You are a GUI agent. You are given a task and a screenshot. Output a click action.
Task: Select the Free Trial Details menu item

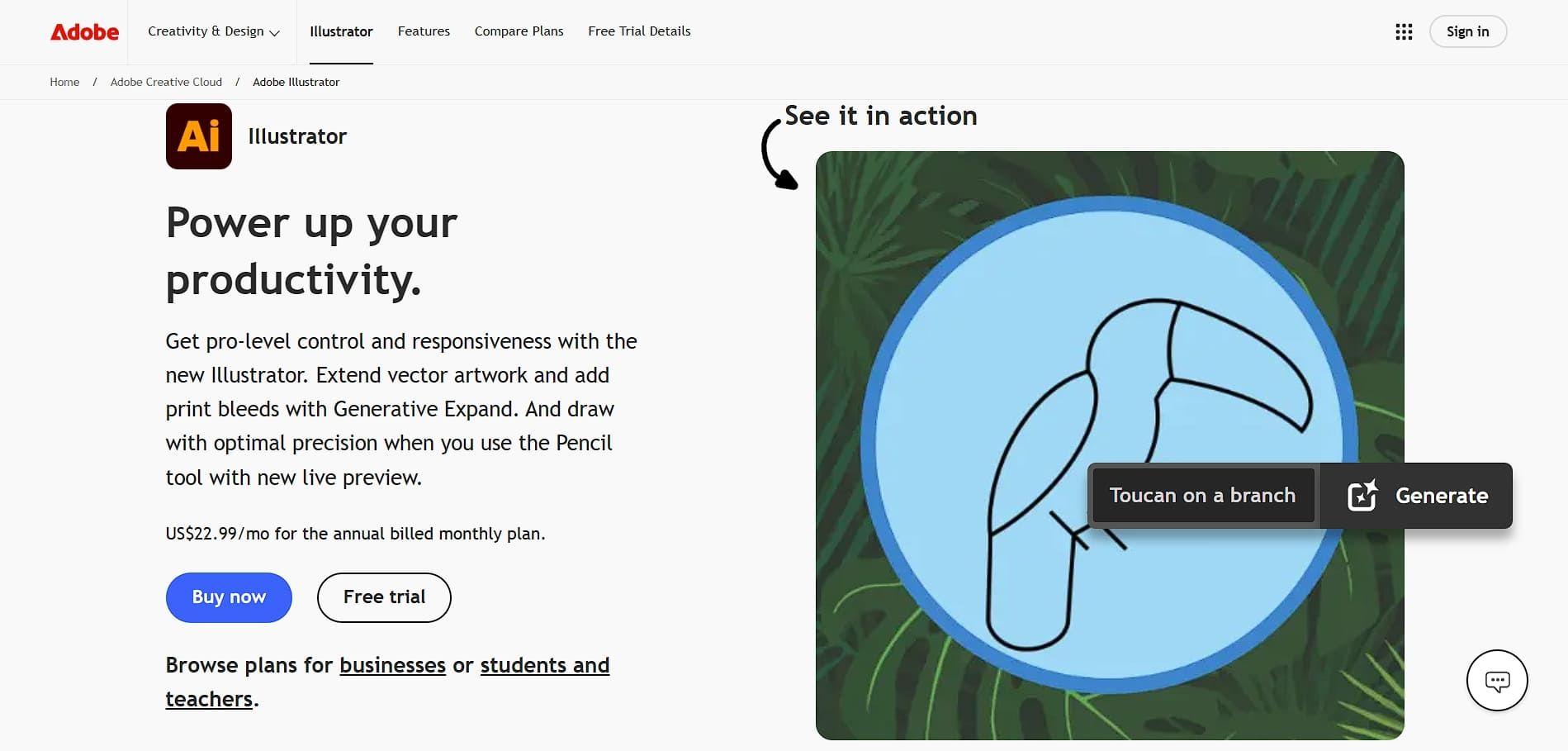(x=638, y=31)
